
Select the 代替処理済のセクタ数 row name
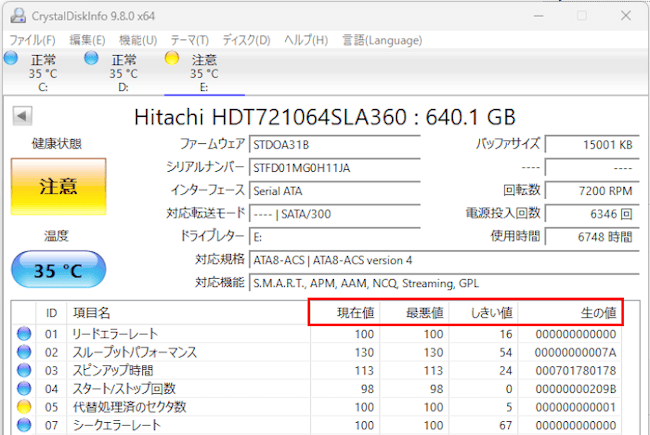tap(129, 407)
